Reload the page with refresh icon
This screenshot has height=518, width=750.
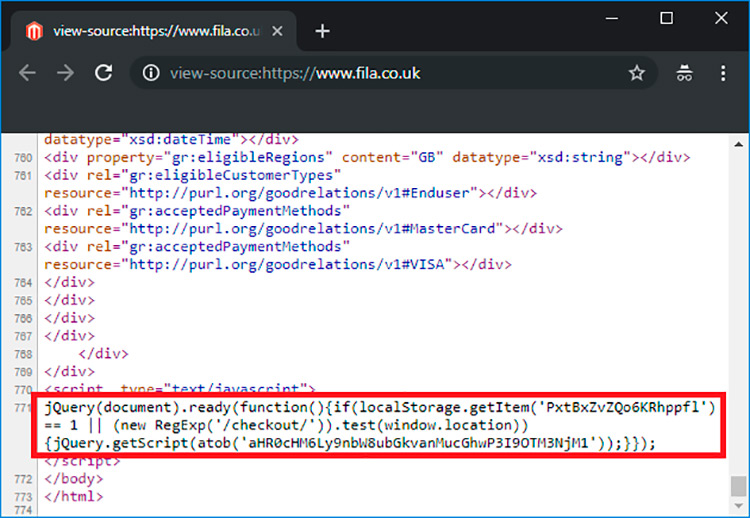pos(103,73)
